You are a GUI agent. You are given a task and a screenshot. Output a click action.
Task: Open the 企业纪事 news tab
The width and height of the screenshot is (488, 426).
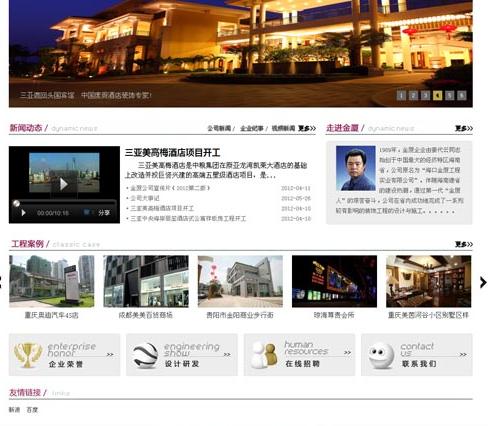[x=252, y=128]
